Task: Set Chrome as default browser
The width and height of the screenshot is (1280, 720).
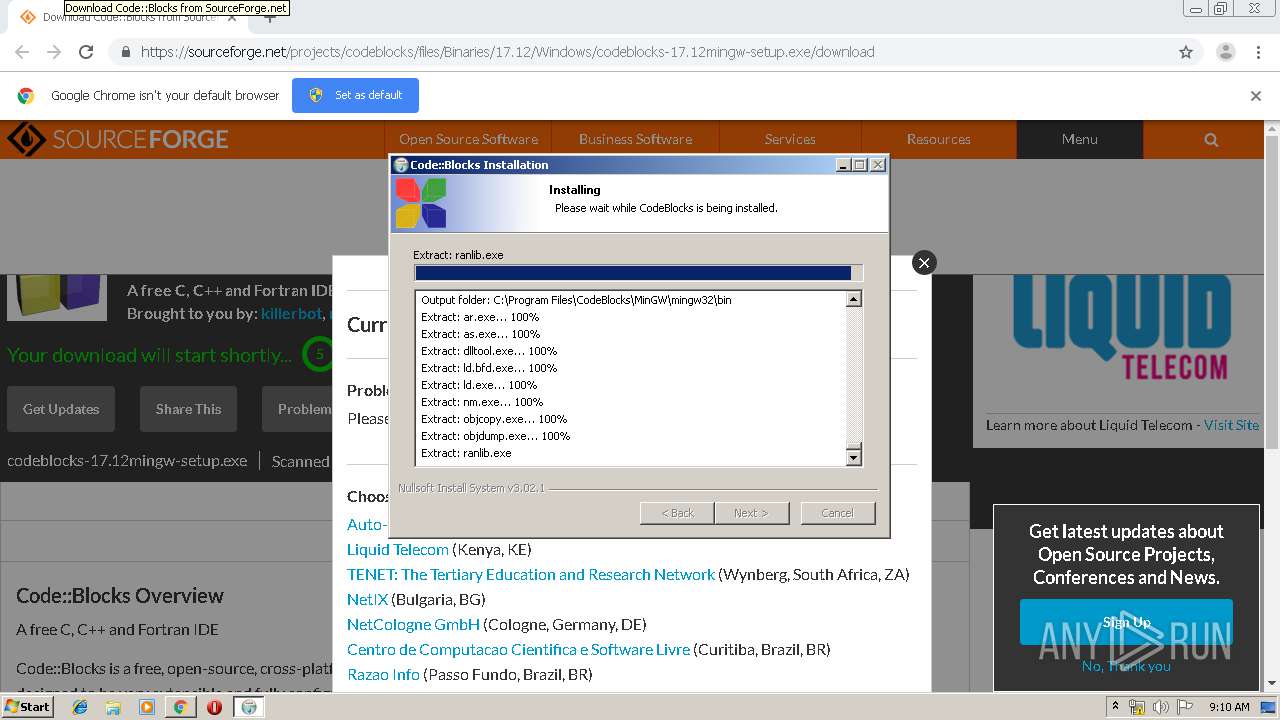Action: [355, 95]
